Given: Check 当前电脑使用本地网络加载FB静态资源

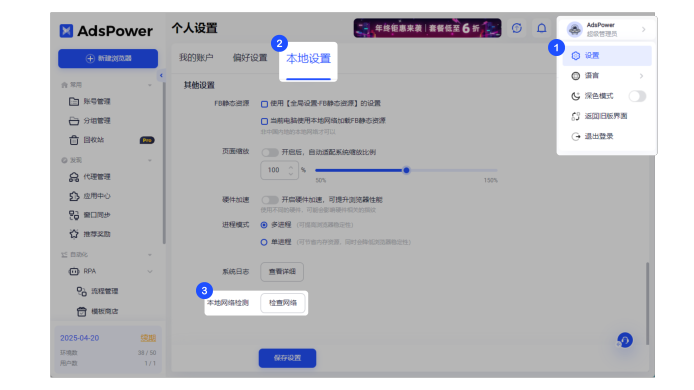Looking at the screenshot, I should click(x=264, y=121).
